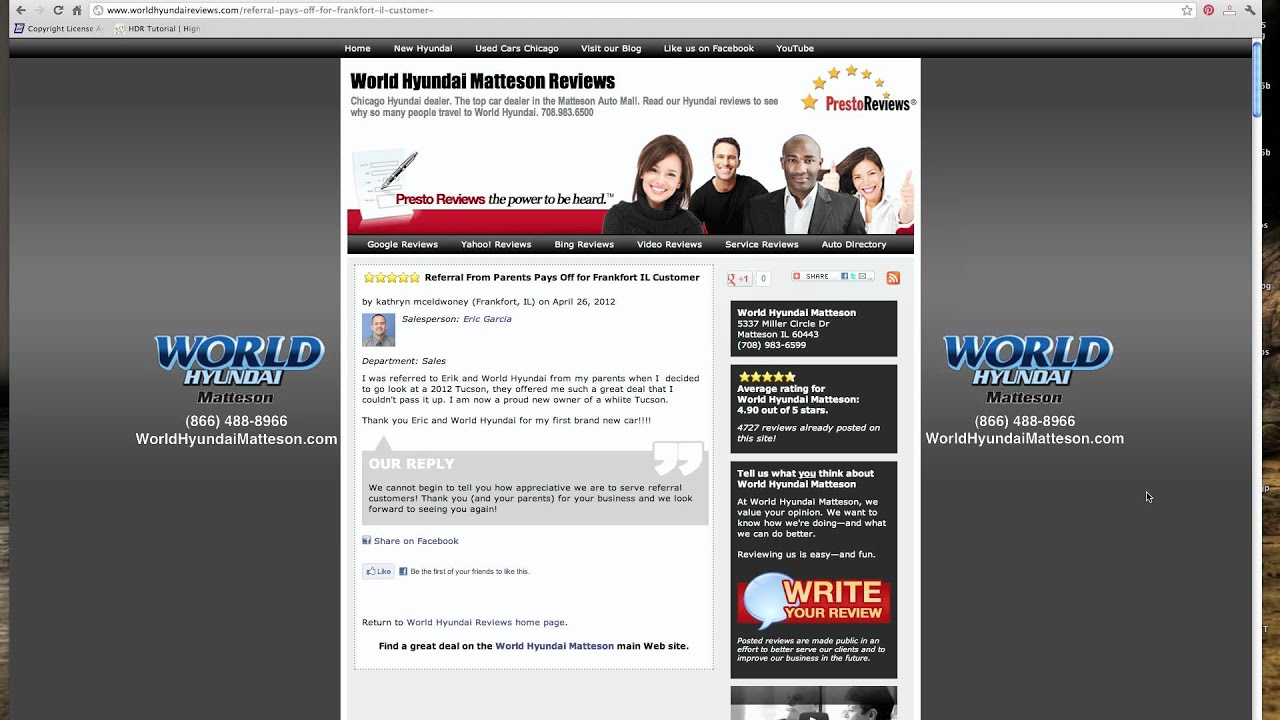This screenshot has width=1280, height=720.
Task: Open the HDR Tutorial bookmark
Action: tap(158, 29)
